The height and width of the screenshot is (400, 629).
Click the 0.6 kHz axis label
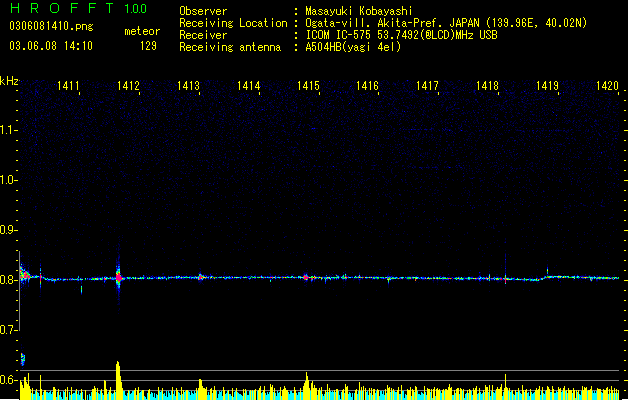[8, 380]
